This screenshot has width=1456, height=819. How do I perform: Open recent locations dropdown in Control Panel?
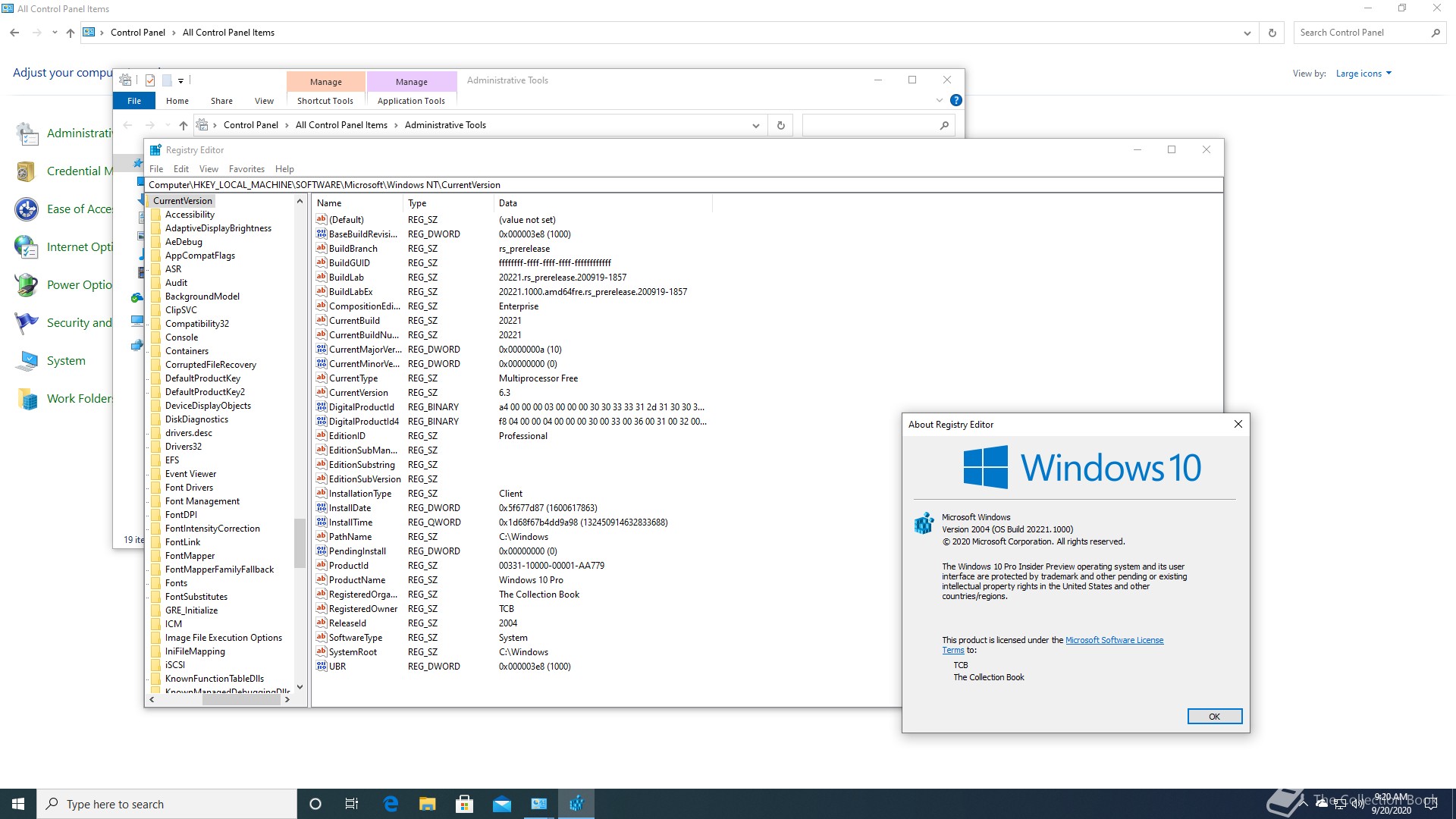55,33
